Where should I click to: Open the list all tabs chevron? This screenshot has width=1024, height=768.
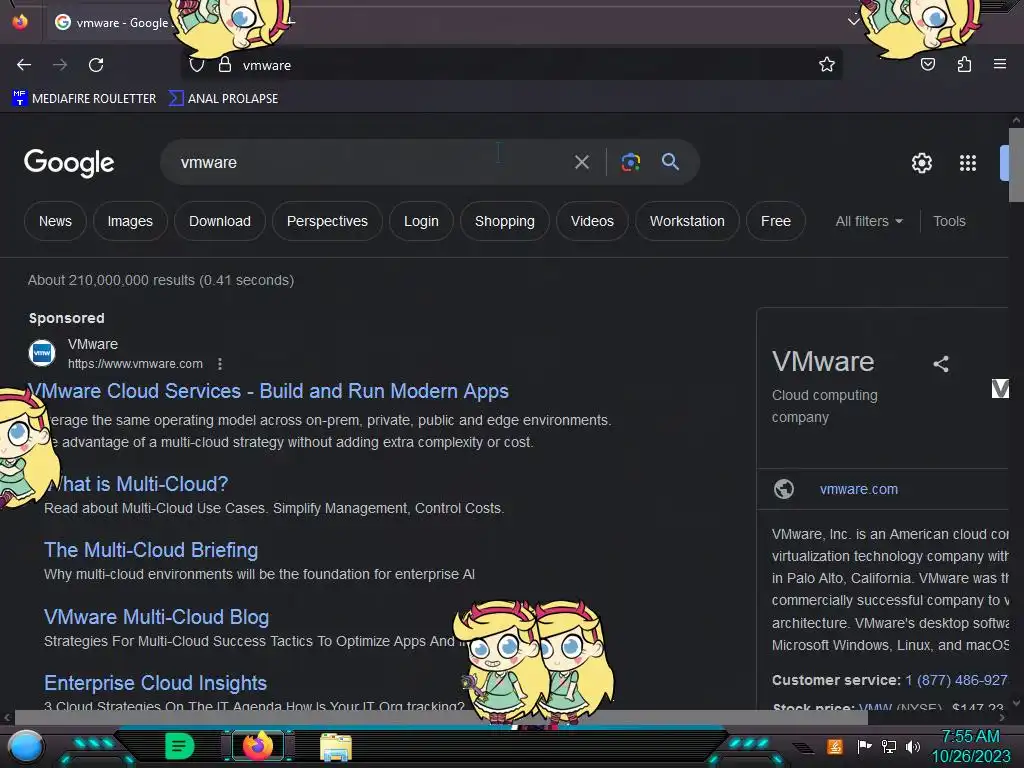(853, 21)
